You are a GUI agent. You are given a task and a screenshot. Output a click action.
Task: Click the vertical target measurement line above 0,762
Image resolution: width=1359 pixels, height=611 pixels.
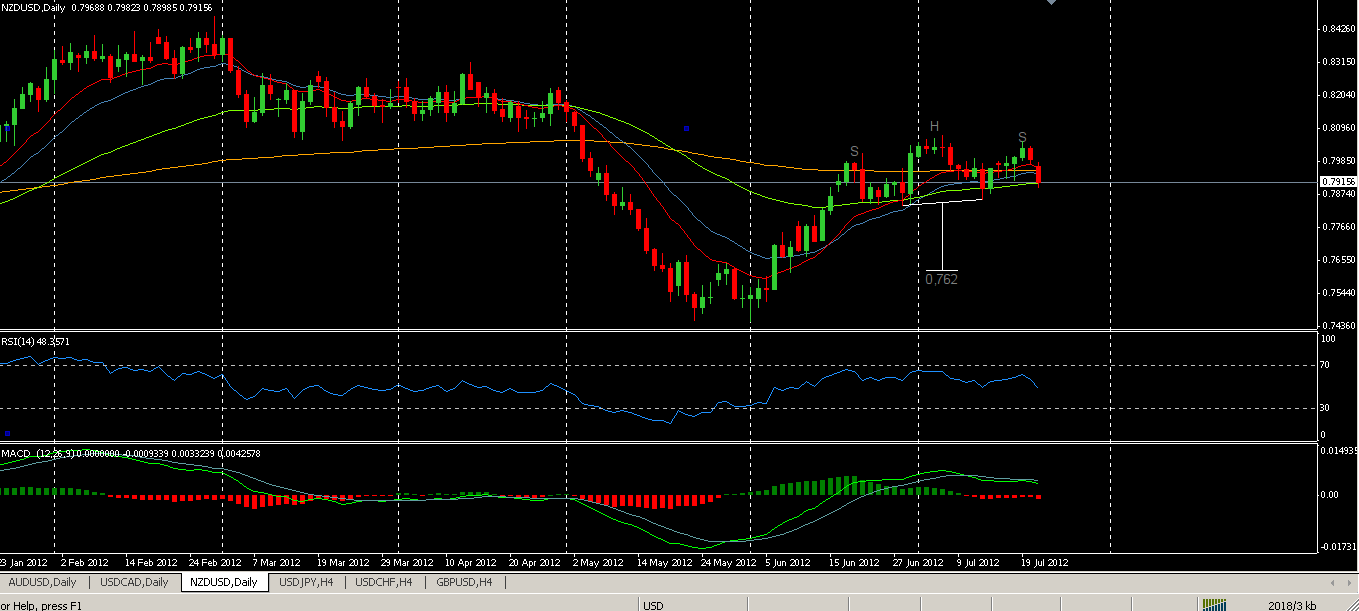[x=942, y=236]
